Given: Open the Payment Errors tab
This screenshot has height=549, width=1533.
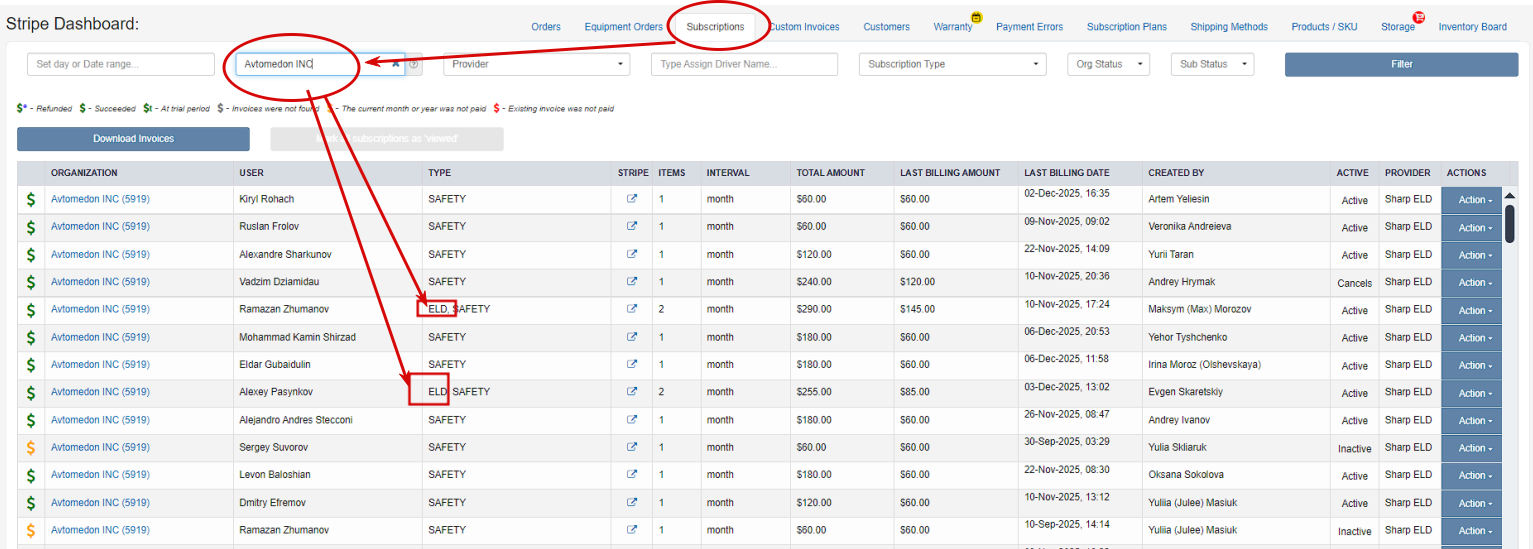Looking at the screenshot, I should pos(1029,27).
